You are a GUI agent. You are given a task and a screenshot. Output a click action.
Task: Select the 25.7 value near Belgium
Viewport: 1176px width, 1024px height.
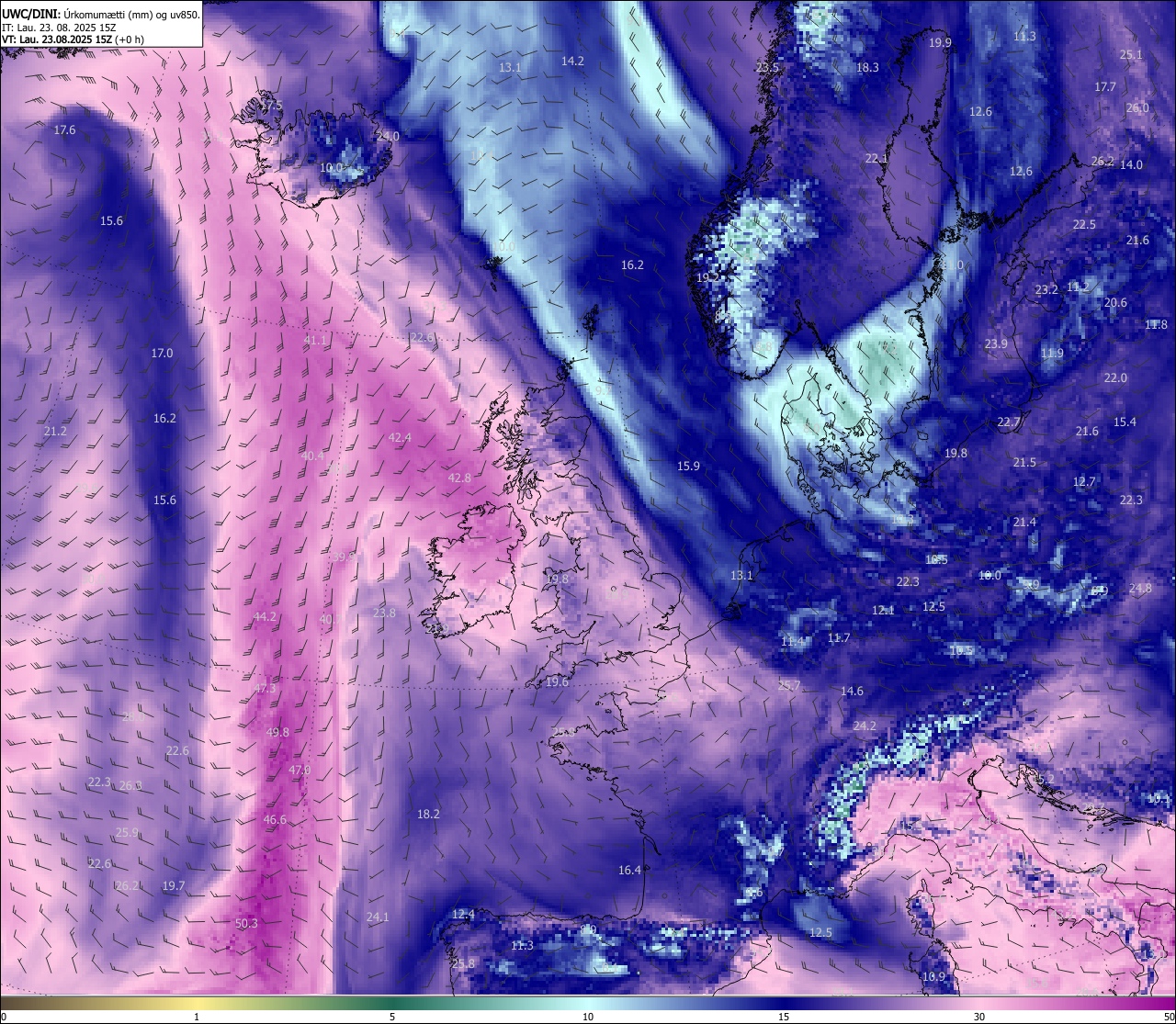[x=789, y=686]
